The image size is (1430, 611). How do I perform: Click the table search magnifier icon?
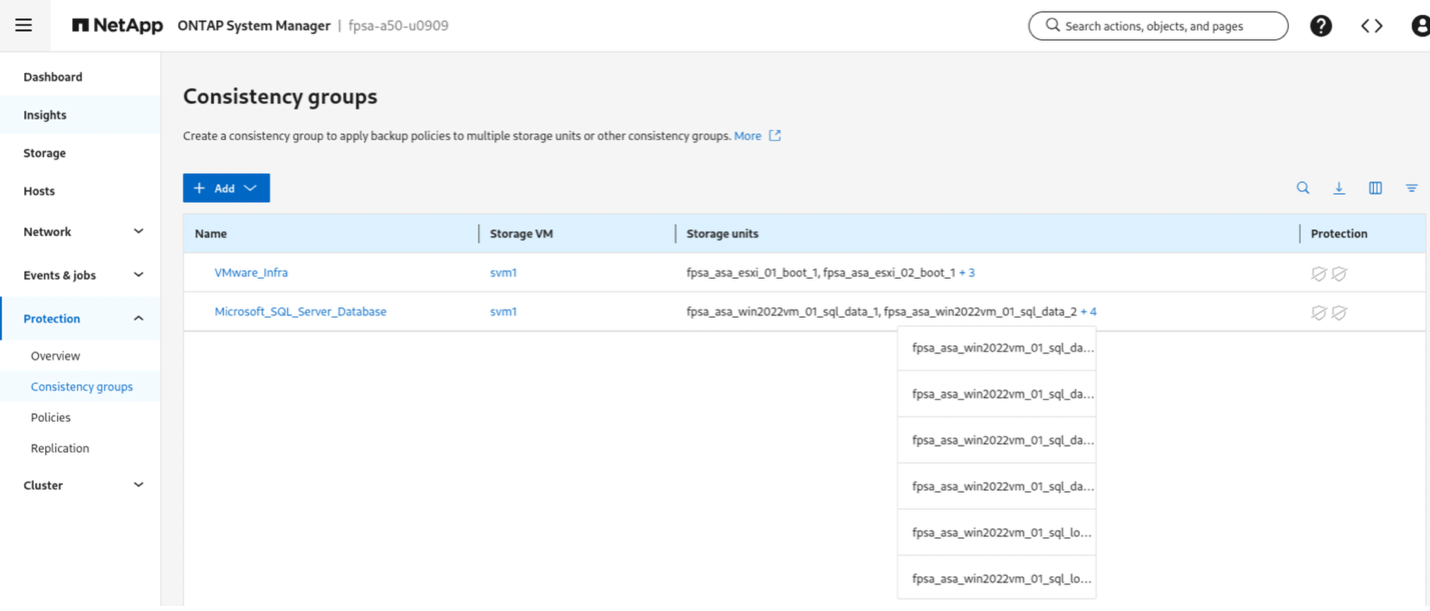click(1303, 188)
